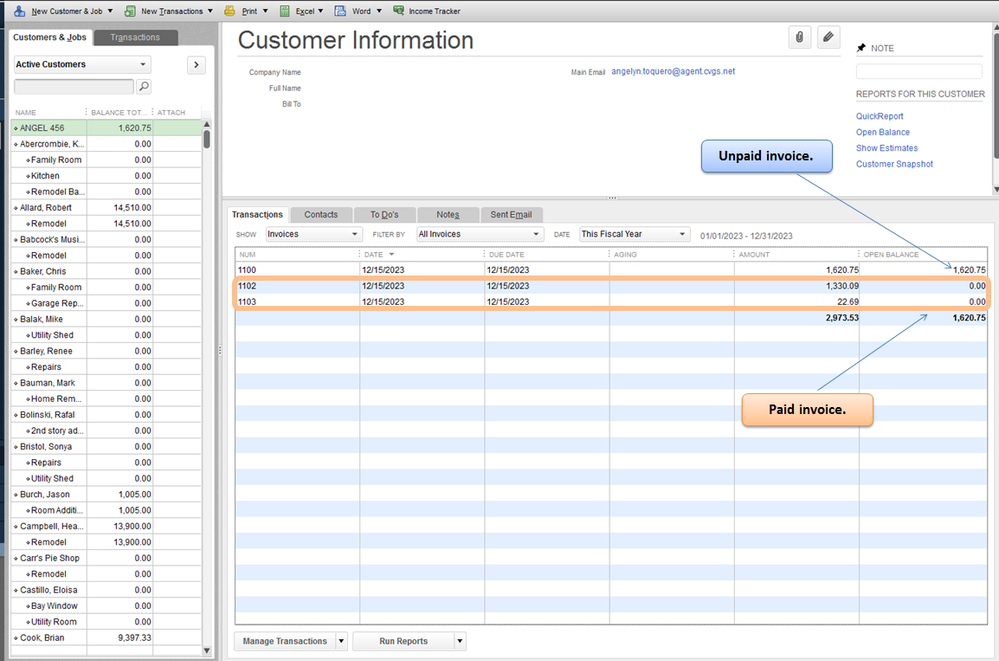This screenshot has width=999, height=661.
Task: Click the New Customer & Job icon
Action: [x=20, y=11]
